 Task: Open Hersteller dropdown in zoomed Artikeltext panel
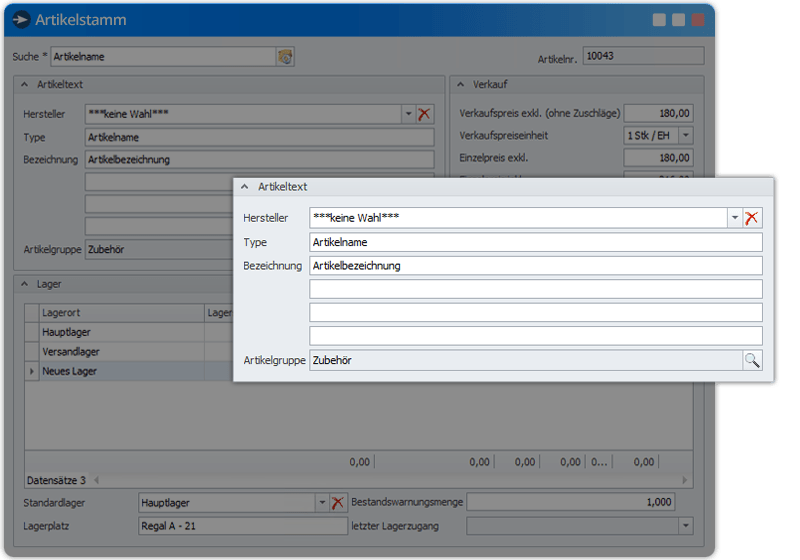point(735,218)
